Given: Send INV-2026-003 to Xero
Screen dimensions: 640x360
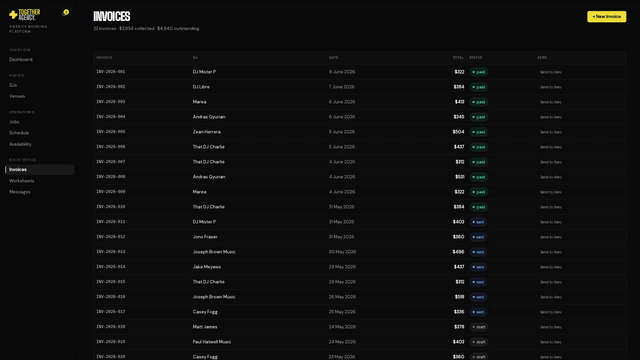Looking at the screenshot, I should [551, 102].
